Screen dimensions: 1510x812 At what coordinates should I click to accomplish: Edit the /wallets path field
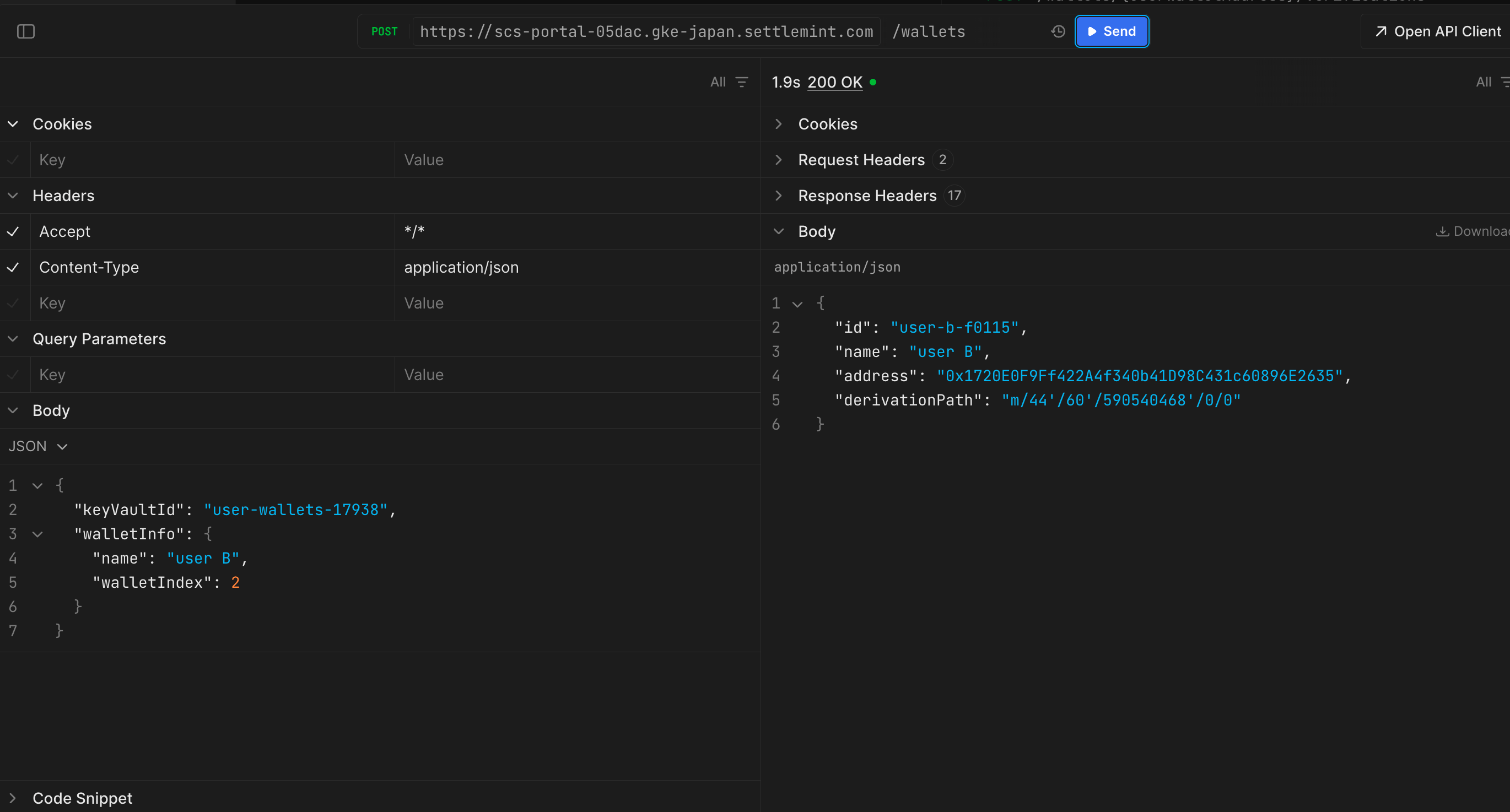click(x=929, y=31)
